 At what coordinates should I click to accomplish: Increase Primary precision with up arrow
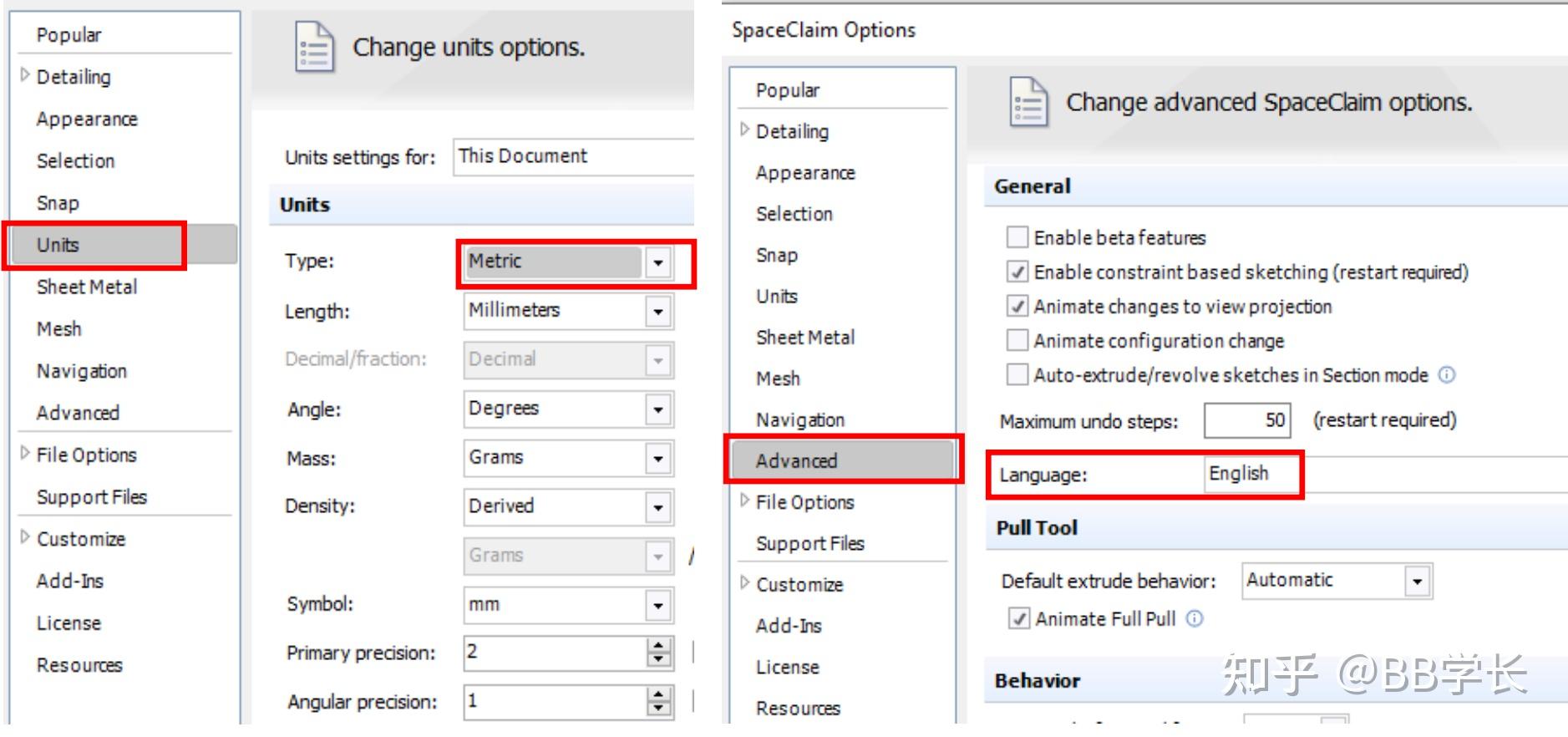coord(659,646)
